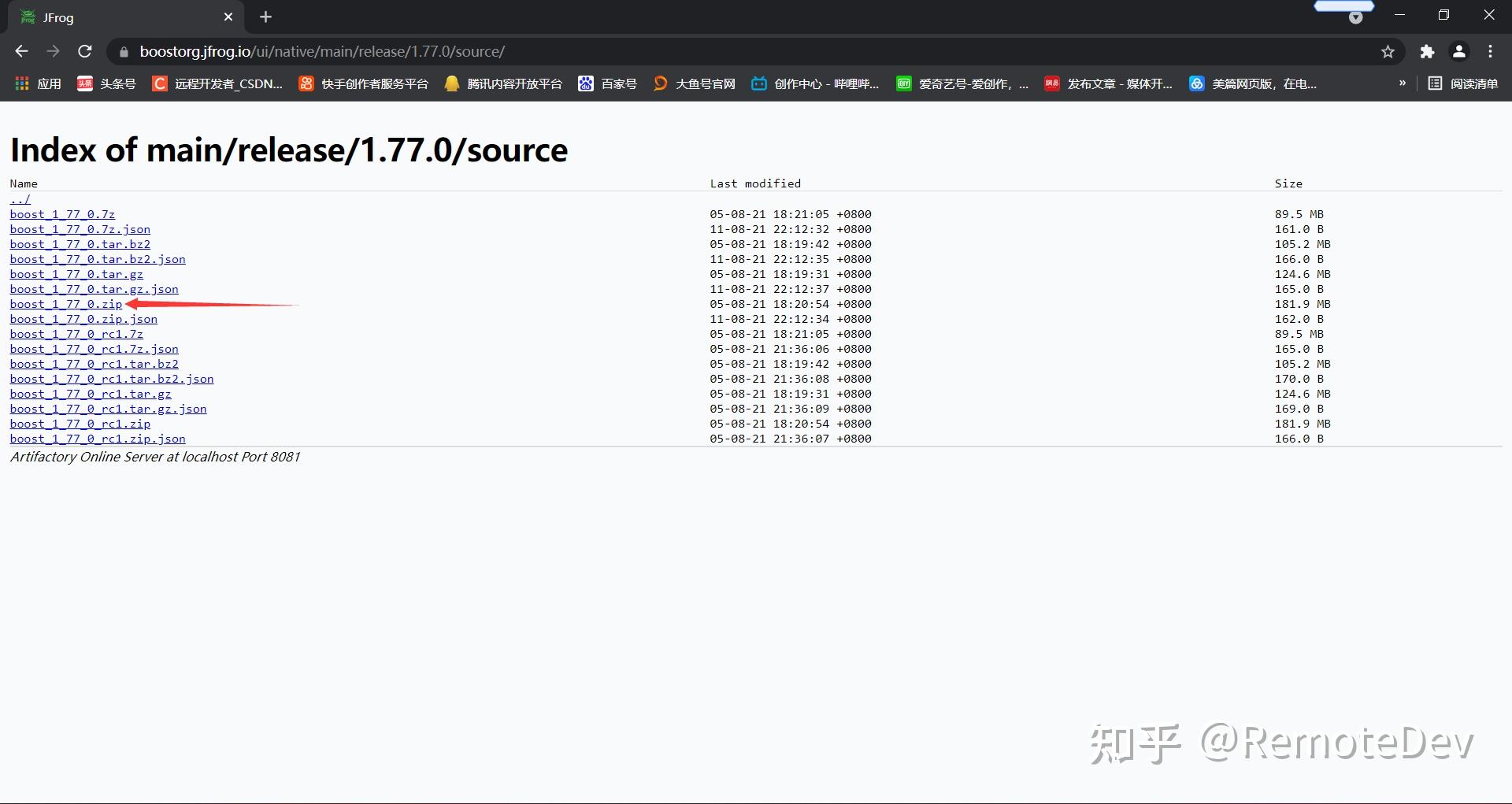Click the browser back arrow
Viewport: 1512px width, 804px height.
pyautogui.click(x=20, y=50)
